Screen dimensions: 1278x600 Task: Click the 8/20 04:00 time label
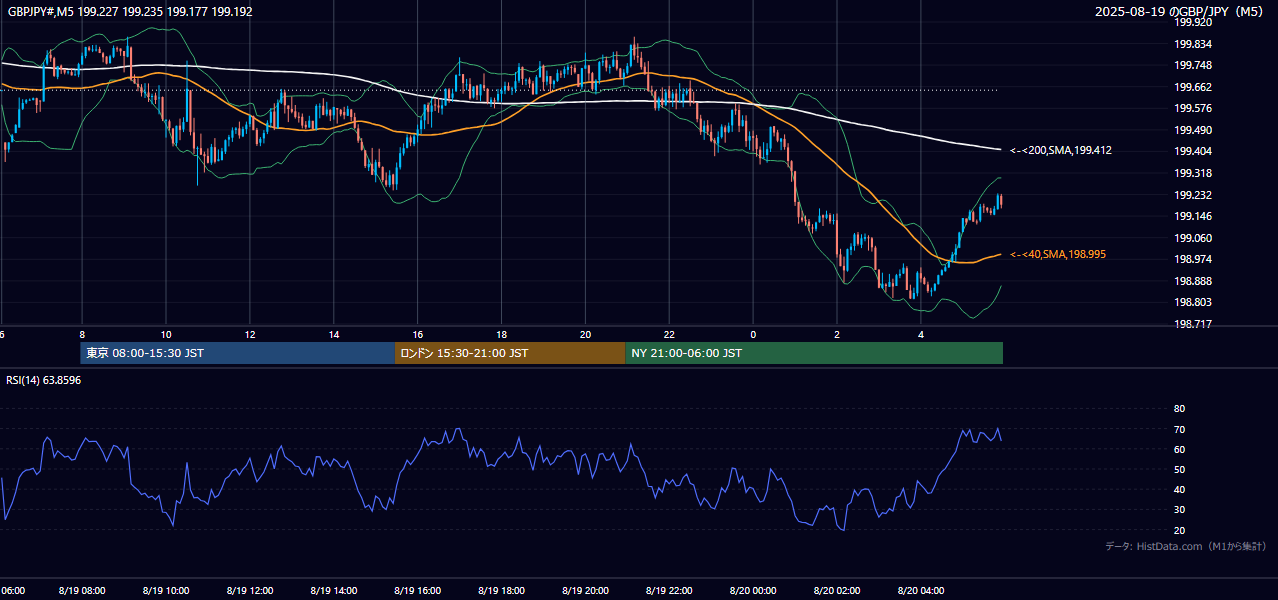click(x=921, y=591)
